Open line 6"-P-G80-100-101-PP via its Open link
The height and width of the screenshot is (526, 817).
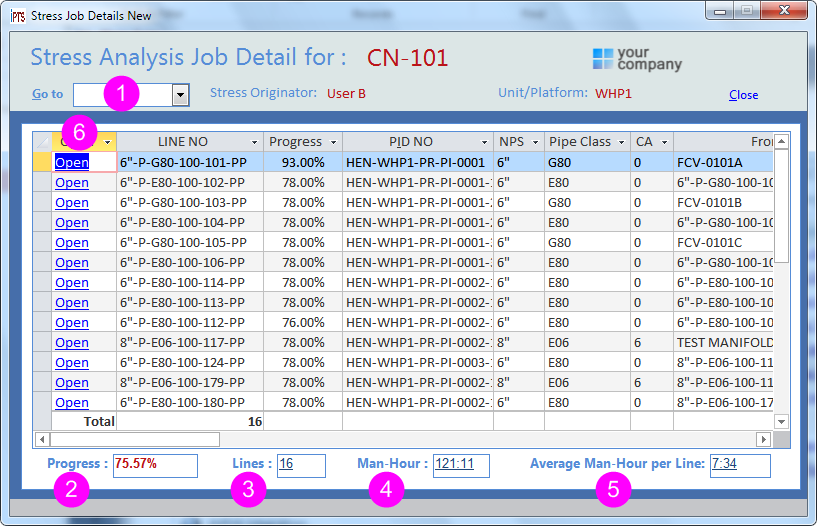click(x=72, y=162)
